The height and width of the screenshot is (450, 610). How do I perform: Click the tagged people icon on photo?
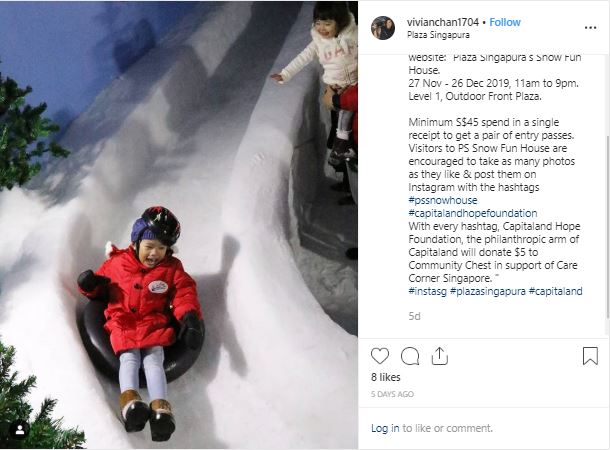tap(20, 430)
